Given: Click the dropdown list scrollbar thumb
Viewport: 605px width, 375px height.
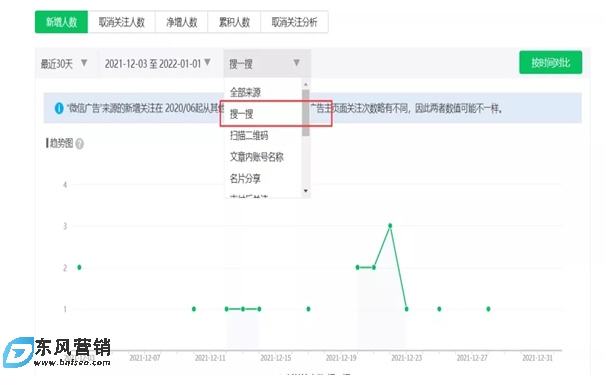Looking at the screenshot, I should pos(306,113).
